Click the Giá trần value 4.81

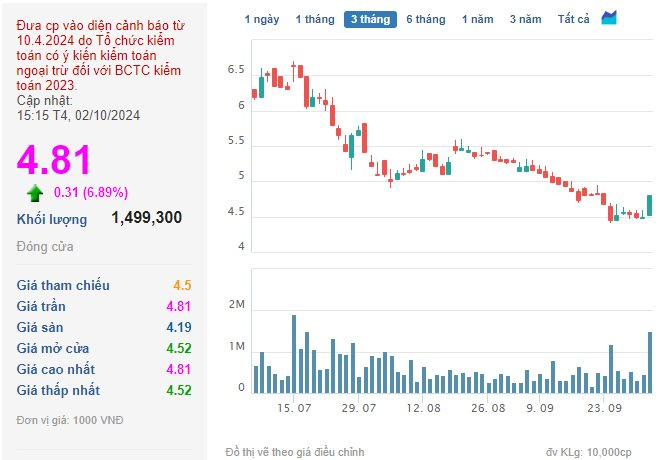pyautogui.click(x=178, y=306)
